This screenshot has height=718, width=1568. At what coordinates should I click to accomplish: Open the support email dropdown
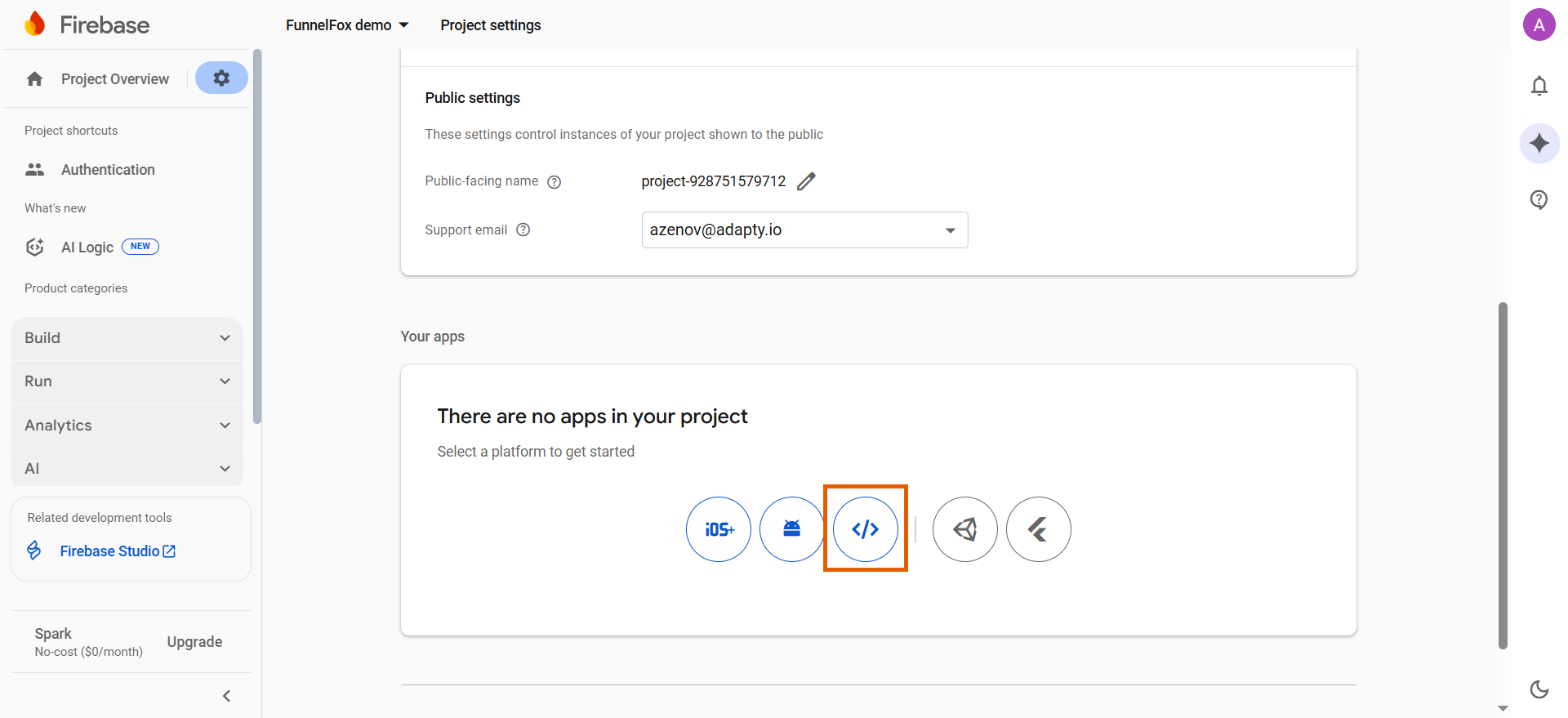(x=804, y=230)
